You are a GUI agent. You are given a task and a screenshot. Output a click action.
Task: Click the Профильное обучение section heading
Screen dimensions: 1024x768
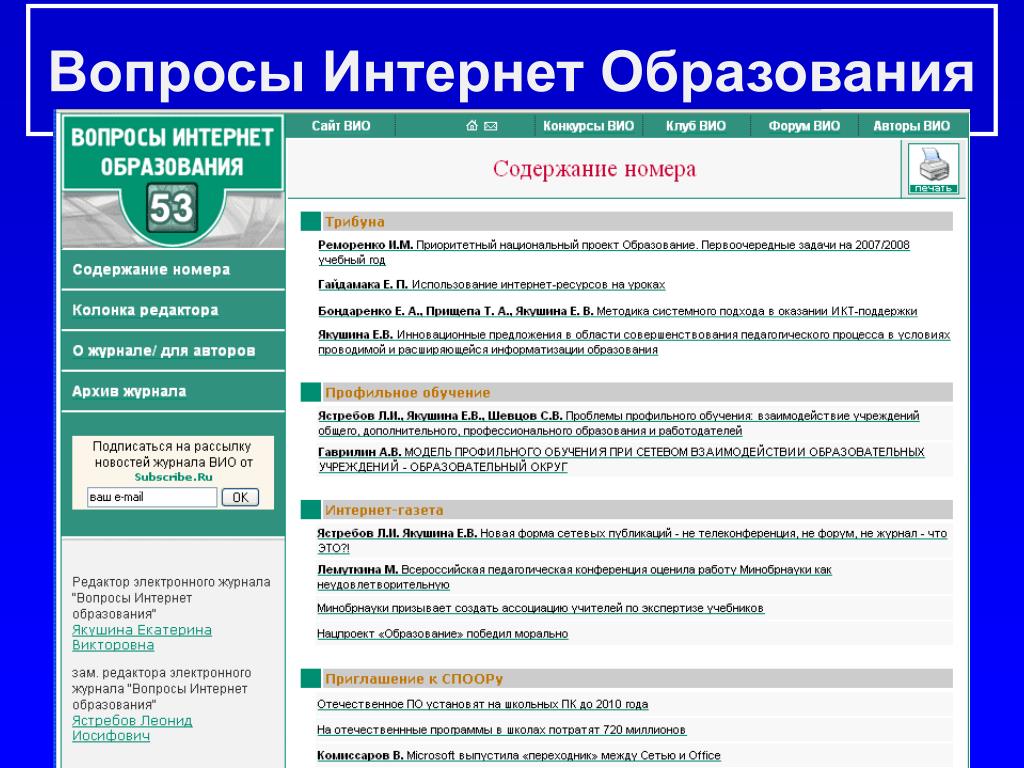coord(408,392)
